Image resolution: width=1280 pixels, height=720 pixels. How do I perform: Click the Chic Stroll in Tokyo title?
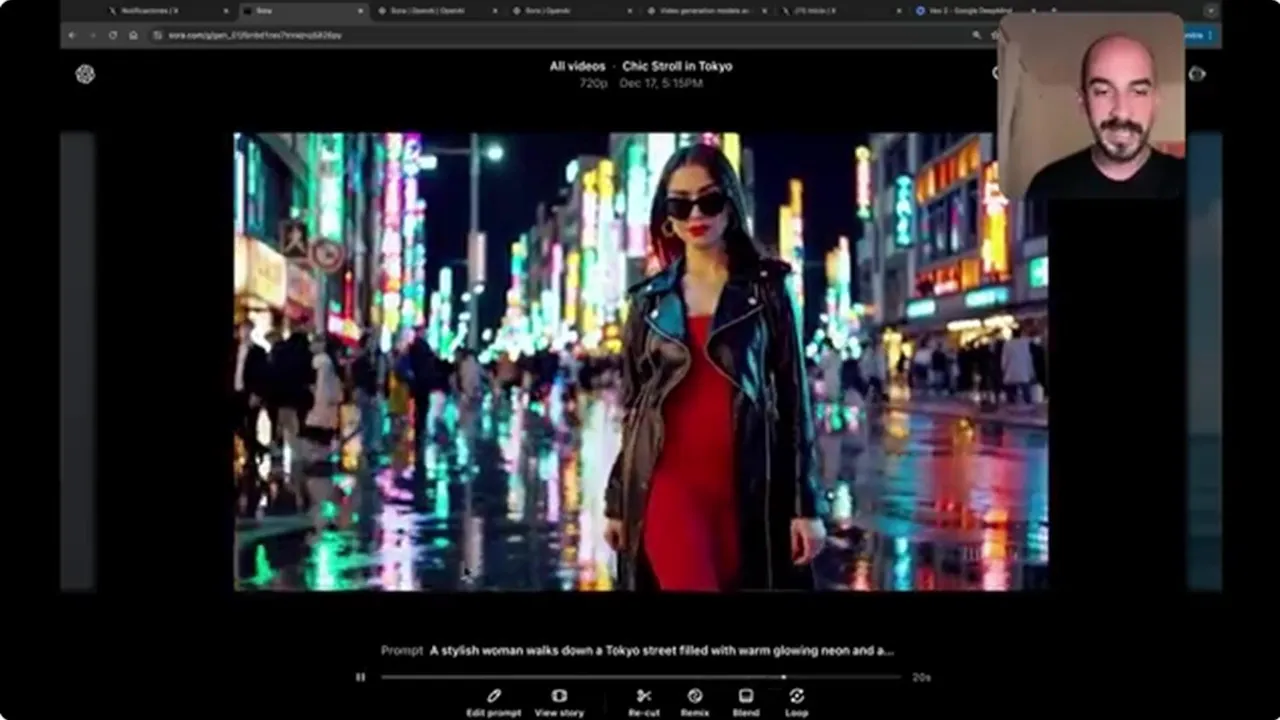click(677, 66)
